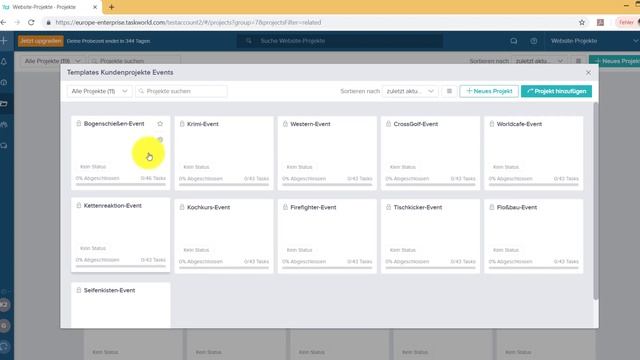
Task: Click browser Fehler profile badge
Action: tap(626, 22)
